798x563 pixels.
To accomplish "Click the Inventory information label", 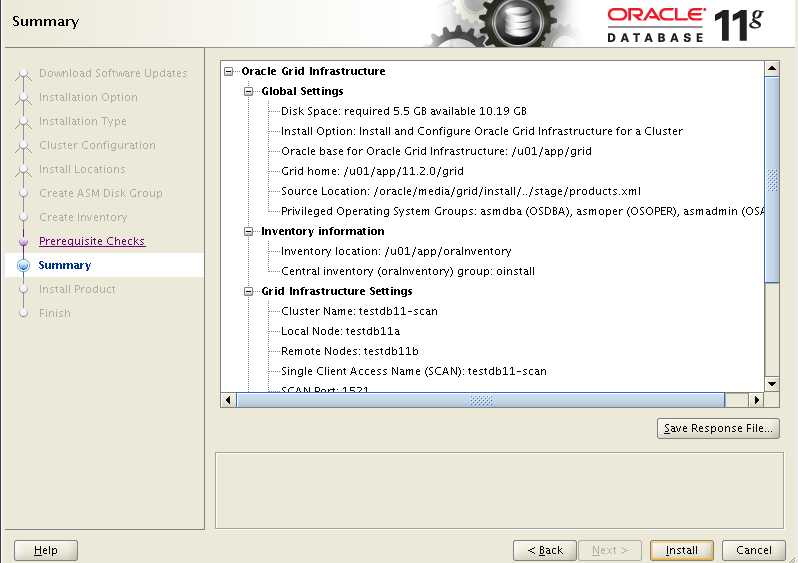I will (x=323, y=231).
